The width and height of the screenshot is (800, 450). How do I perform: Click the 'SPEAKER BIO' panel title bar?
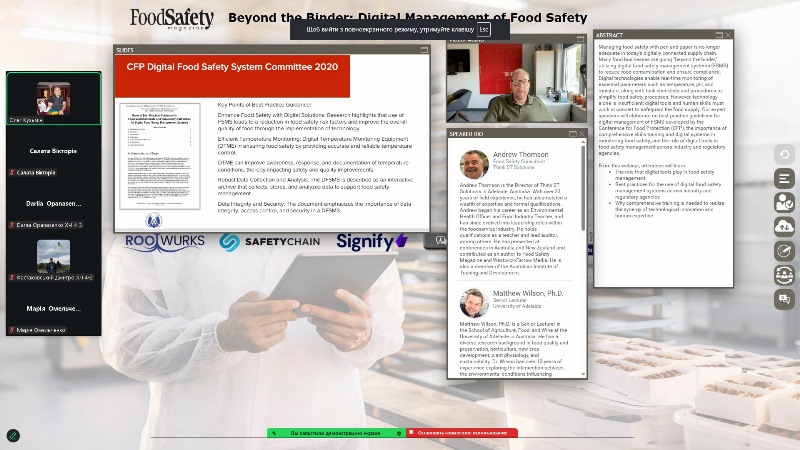click(517, 134)
